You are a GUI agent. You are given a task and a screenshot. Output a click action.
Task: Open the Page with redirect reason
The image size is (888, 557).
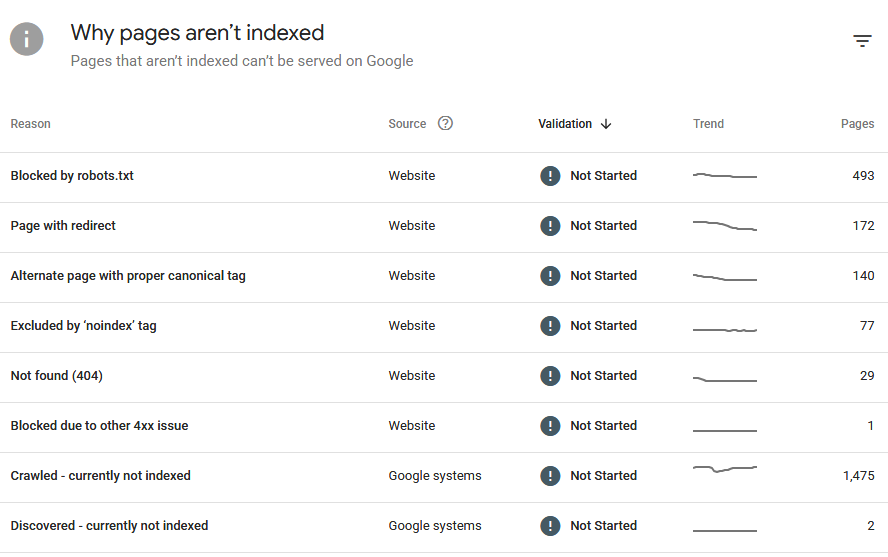coord(63,226)
